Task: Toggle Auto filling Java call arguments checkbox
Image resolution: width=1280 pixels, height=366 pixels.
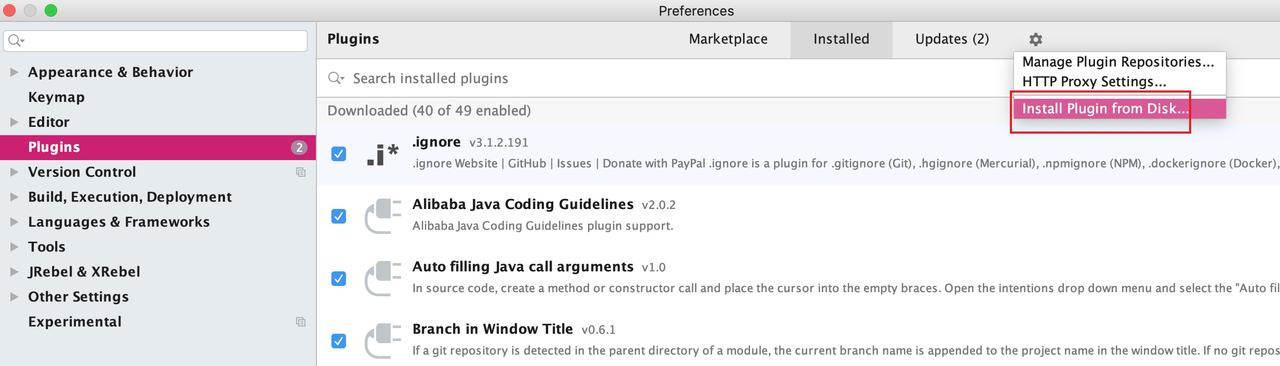Action: pos(338,278)
